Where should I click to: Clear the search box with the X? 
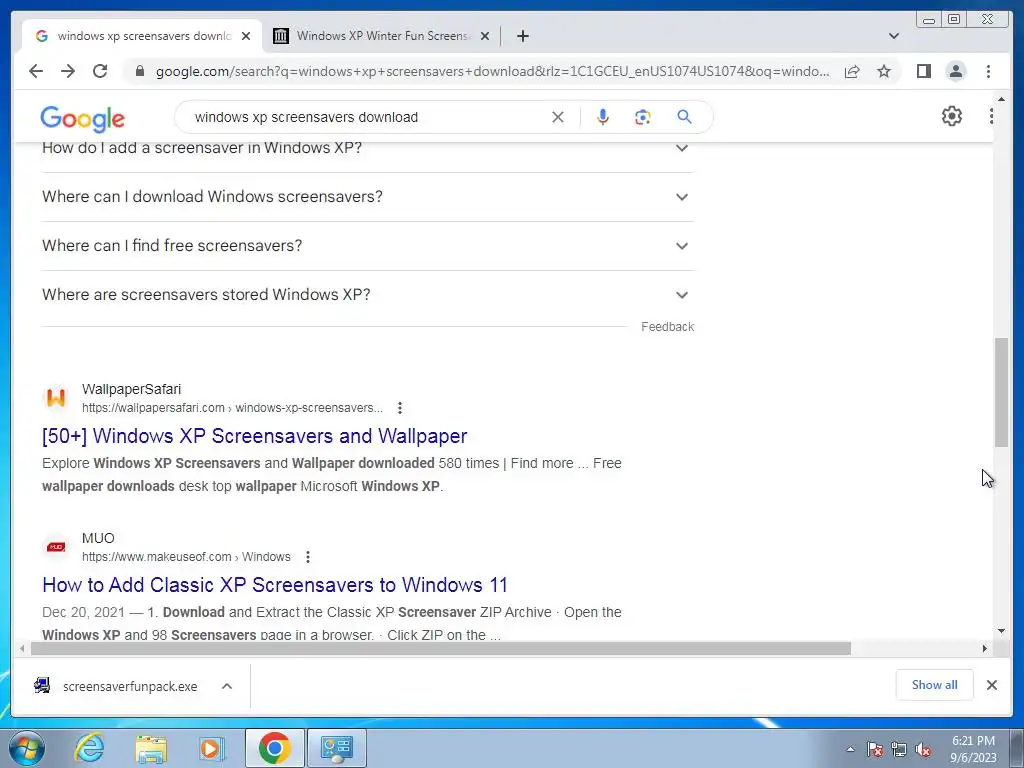tap(558, 117)
